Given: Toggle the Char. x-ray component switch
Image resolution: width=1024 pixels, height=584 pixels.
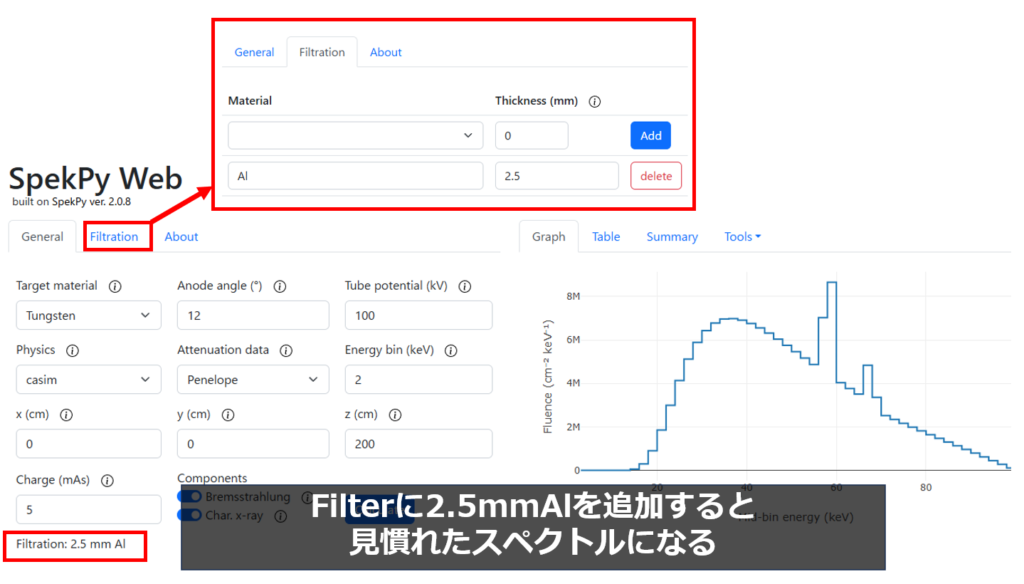Looking at the screenshot, I should 189,515.
